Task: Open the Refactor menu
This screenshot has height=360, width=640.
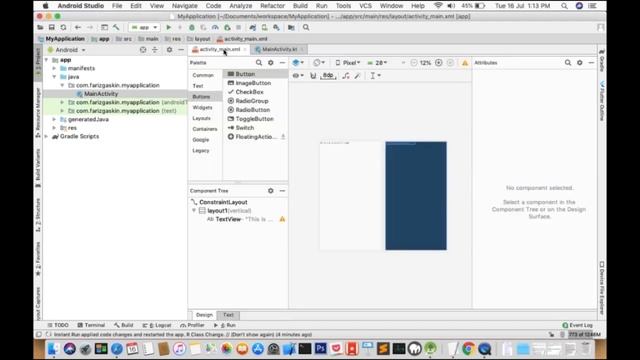Action: coord(272,6)
